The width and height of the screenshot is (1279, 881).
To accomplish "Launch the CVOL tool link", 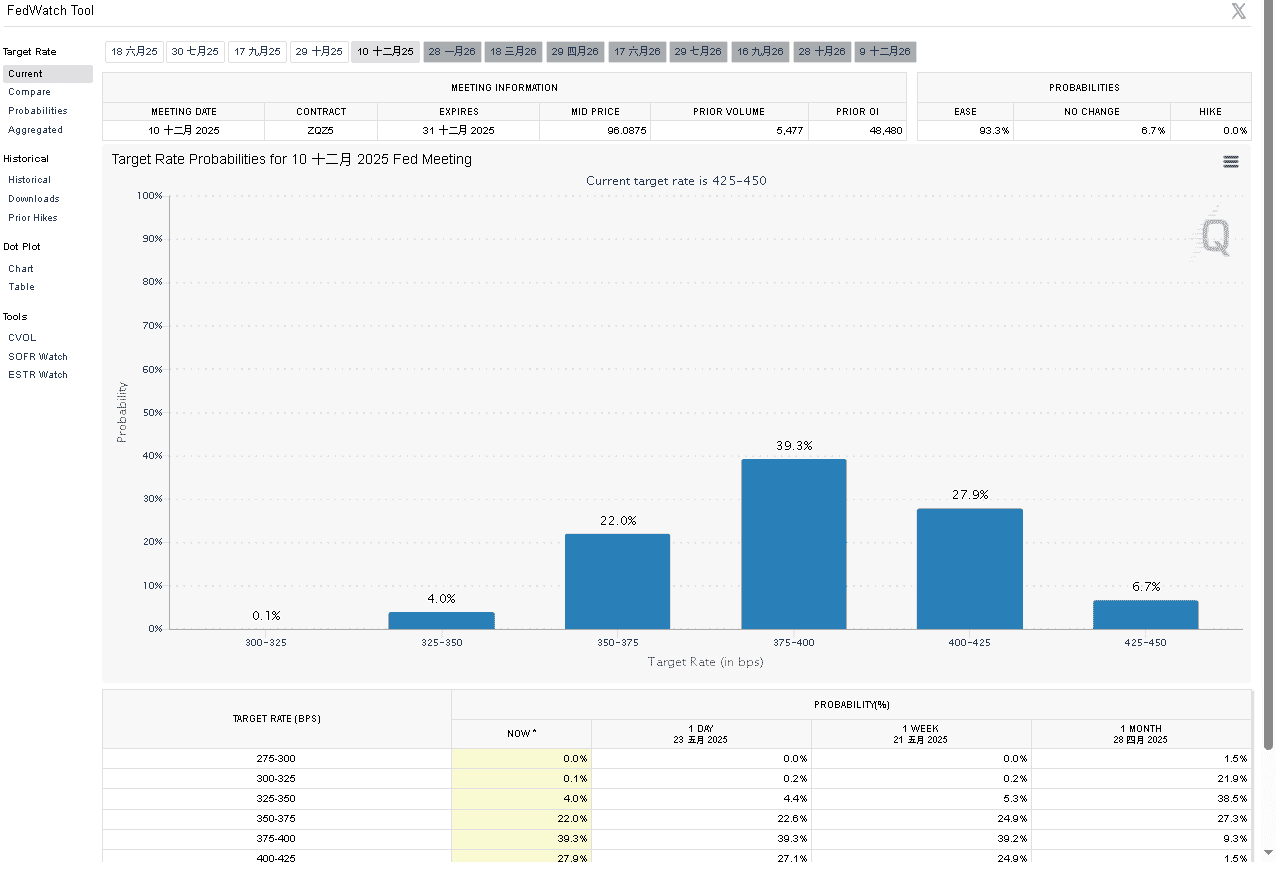I will 22,338.
